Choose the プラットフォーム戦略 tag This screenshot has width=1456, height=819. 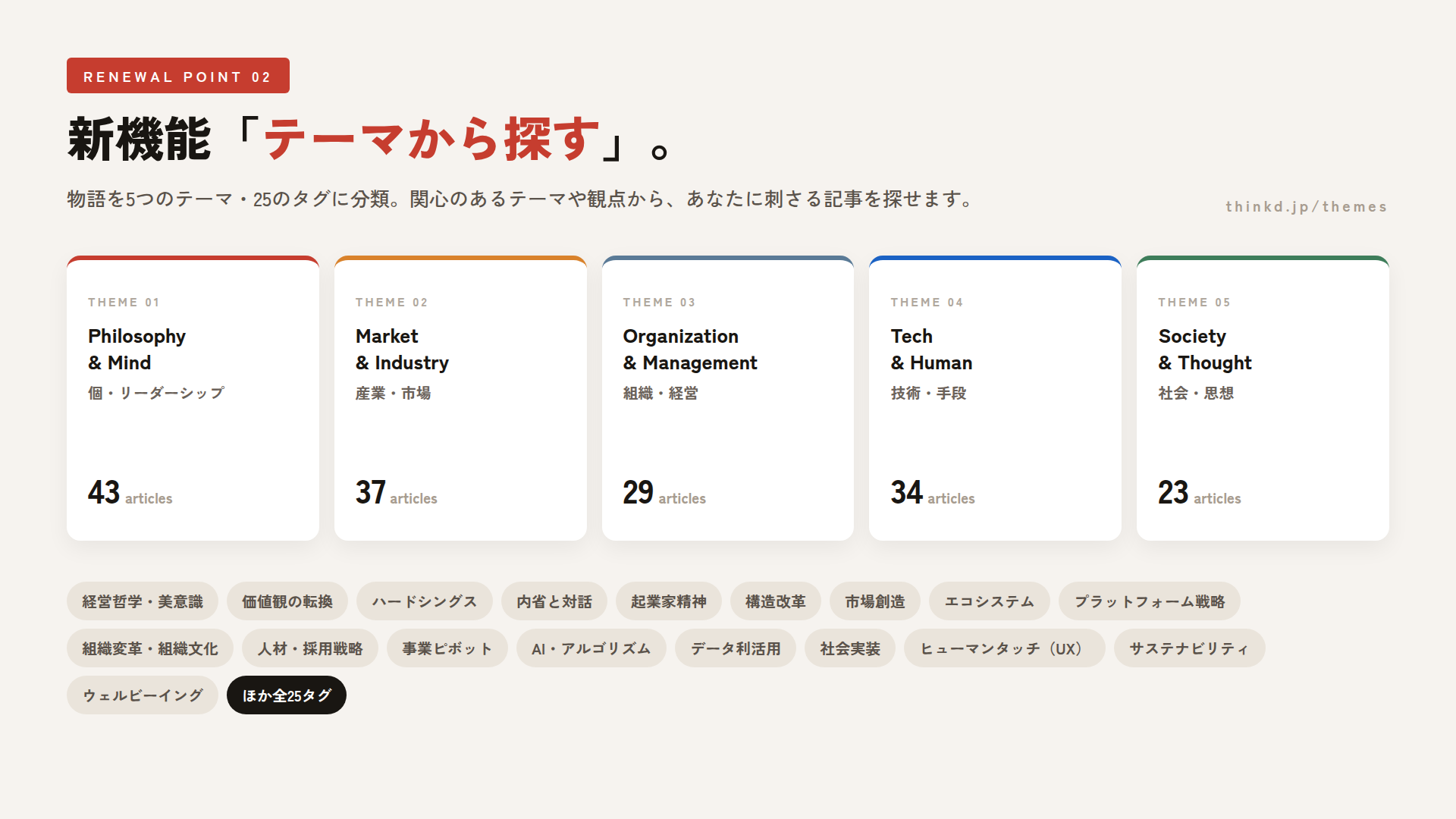tap(1150, 601)
